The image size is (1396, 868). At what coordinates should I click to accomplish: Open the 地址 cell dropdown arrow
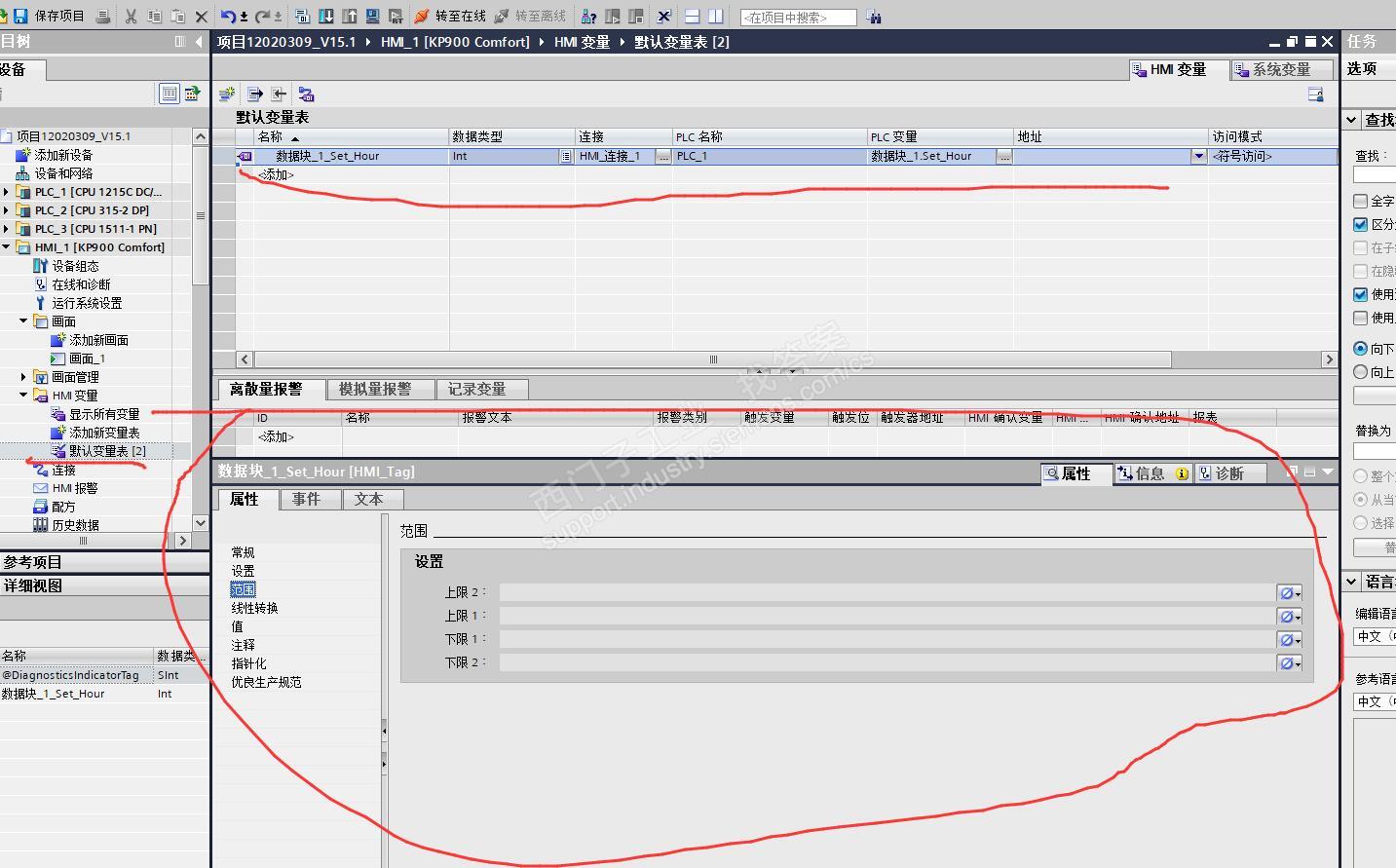[x=1199, y=156]
